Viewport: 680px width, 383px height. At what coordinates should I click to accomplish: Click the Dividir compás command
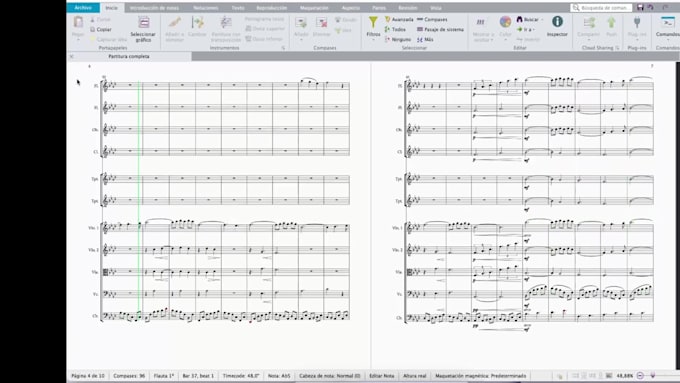[x=346, y=20]
